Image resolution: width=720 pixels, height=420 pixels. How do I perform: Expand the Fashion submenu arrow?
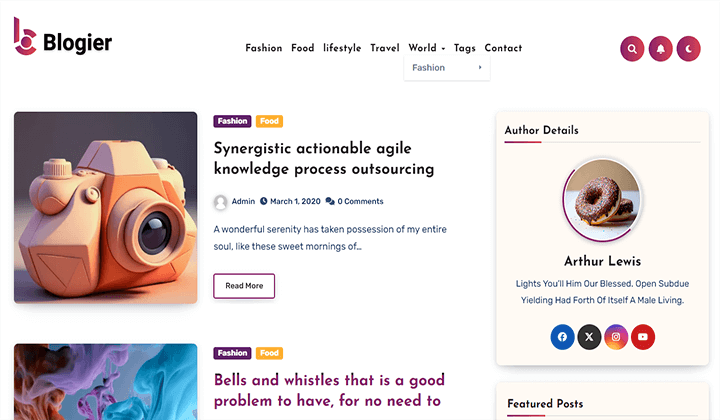tap(480, 68)
